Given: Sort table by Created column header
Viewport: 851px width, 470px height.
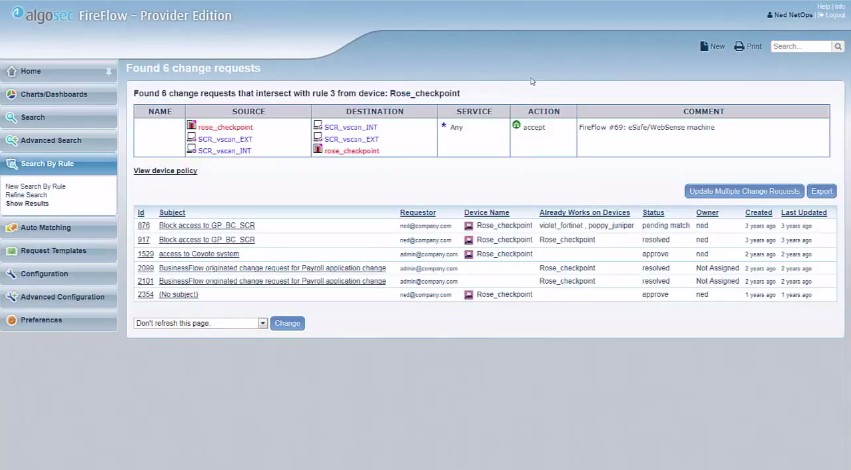Looking at the screenshot, I should tap(758, 213).
